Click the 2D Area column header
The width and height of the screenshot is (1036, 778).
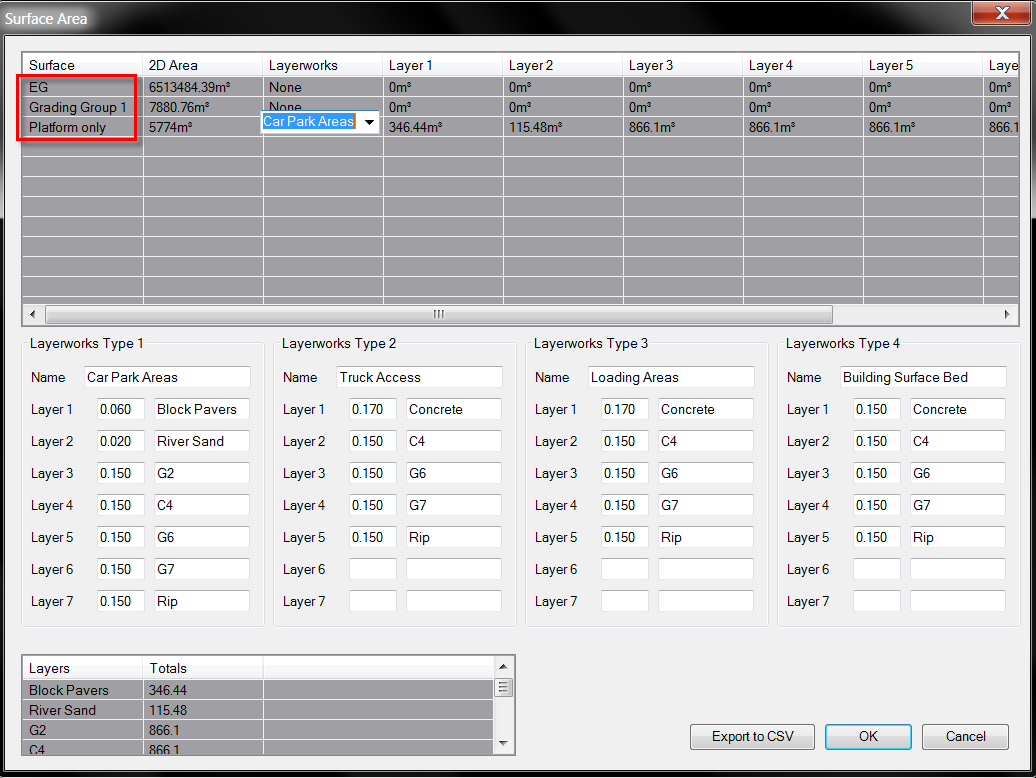pos(203,65)
